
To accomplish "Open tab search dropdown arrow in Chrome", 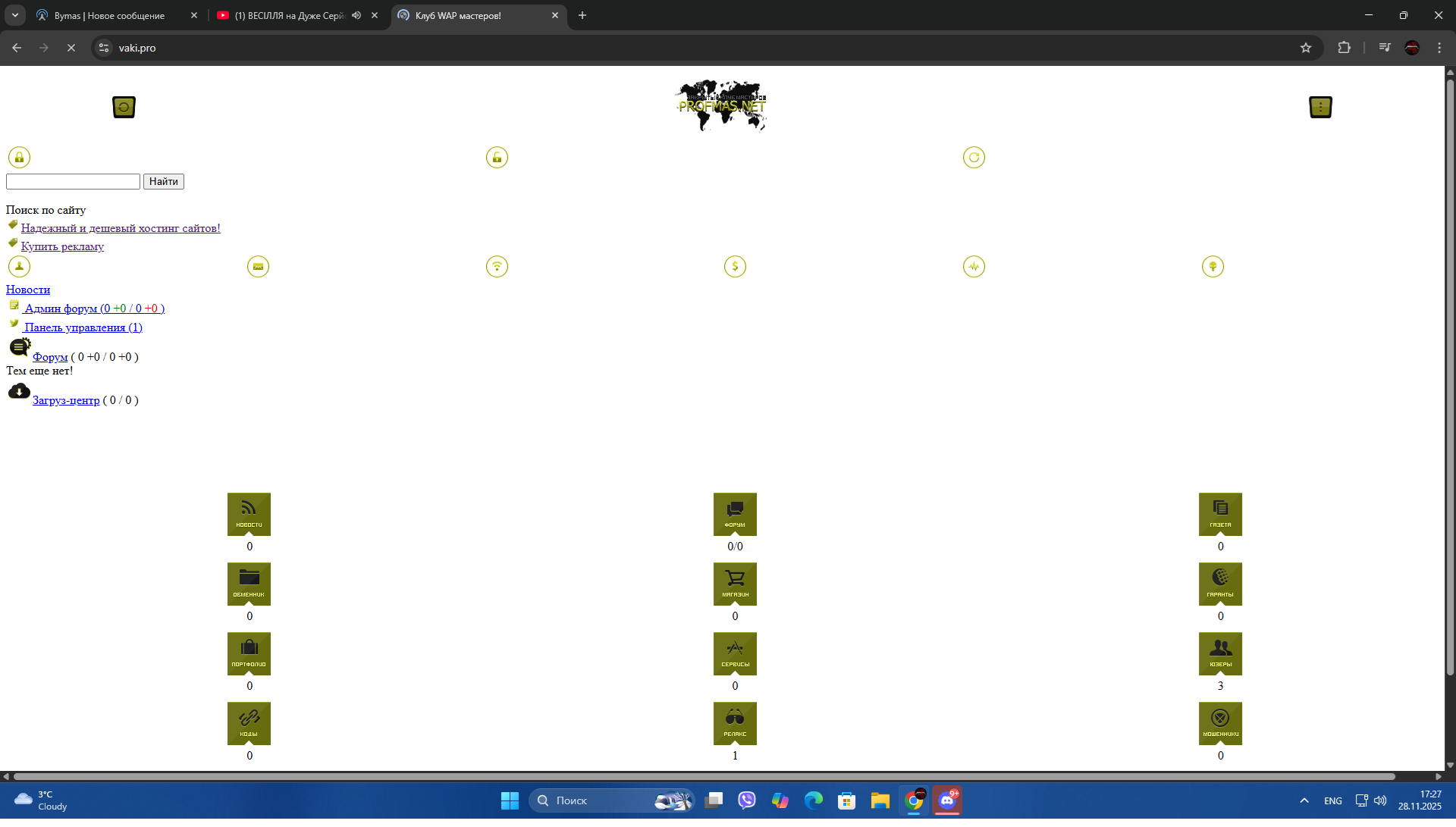I will pos(14,15).
